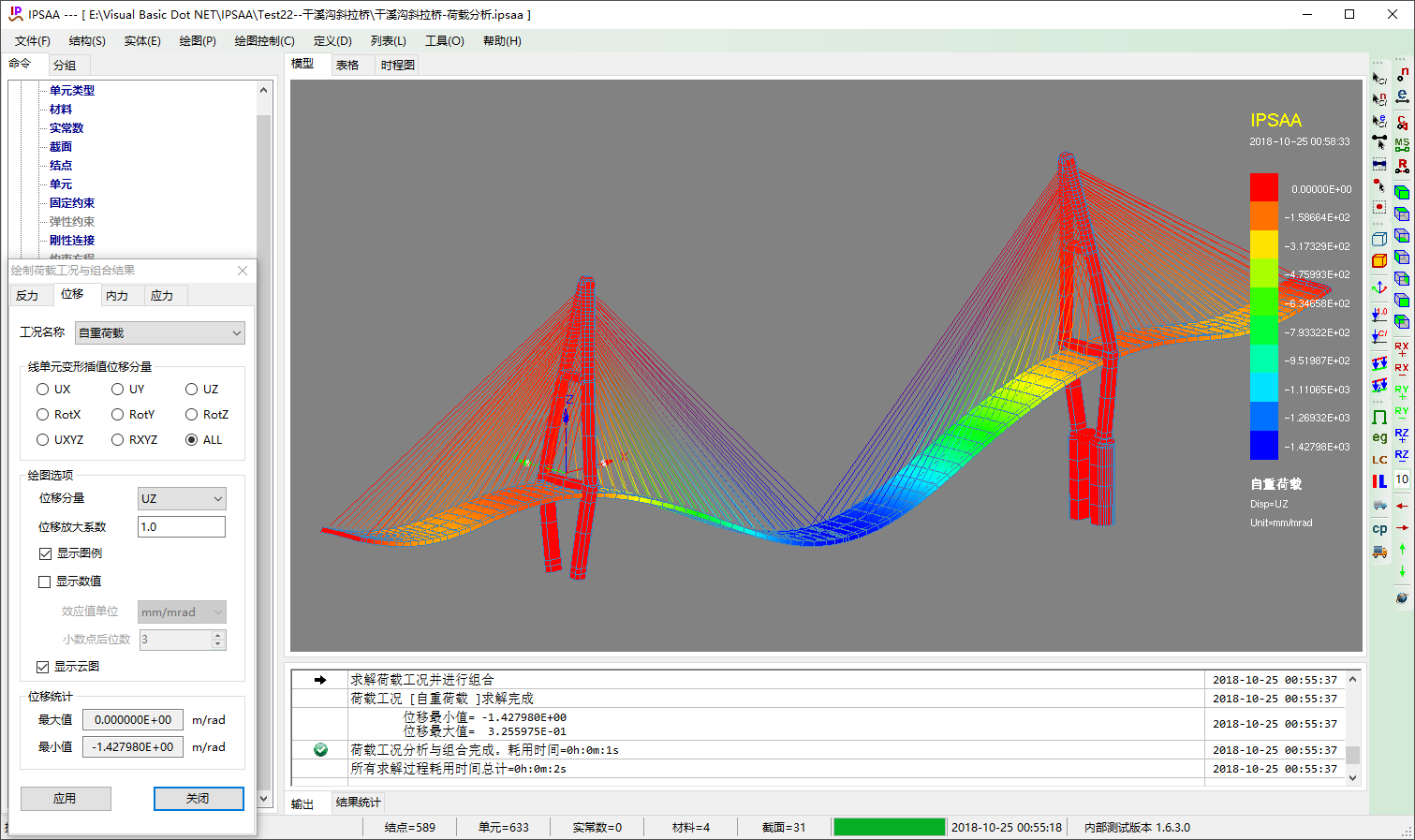Click the RX+ rotate icon
This screenshot has height=840, width=1415.
click(1402, 348)
